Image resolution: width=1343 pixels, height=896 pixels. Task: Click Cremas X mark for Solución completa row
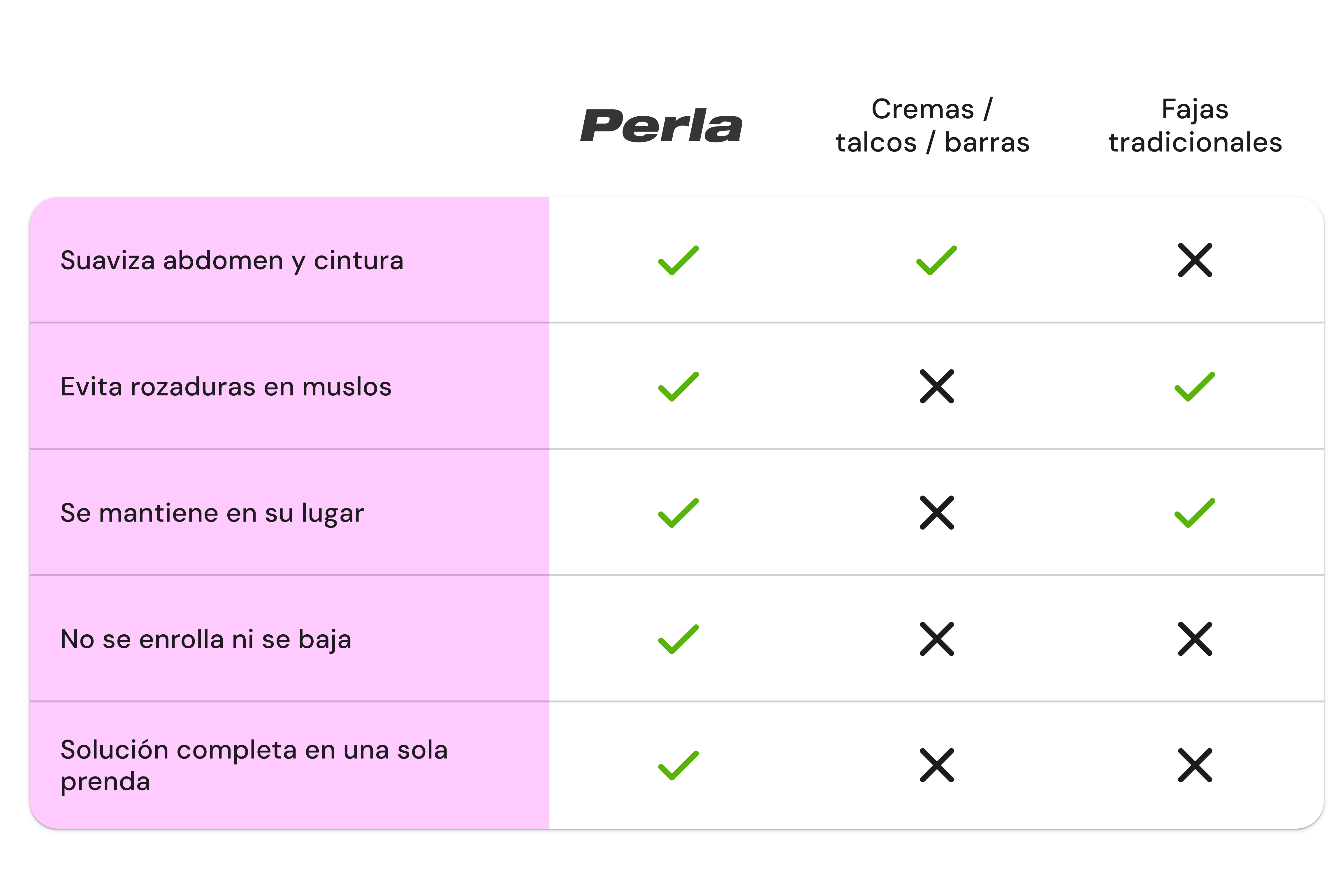pyautogui.click(x=937, y=765)
